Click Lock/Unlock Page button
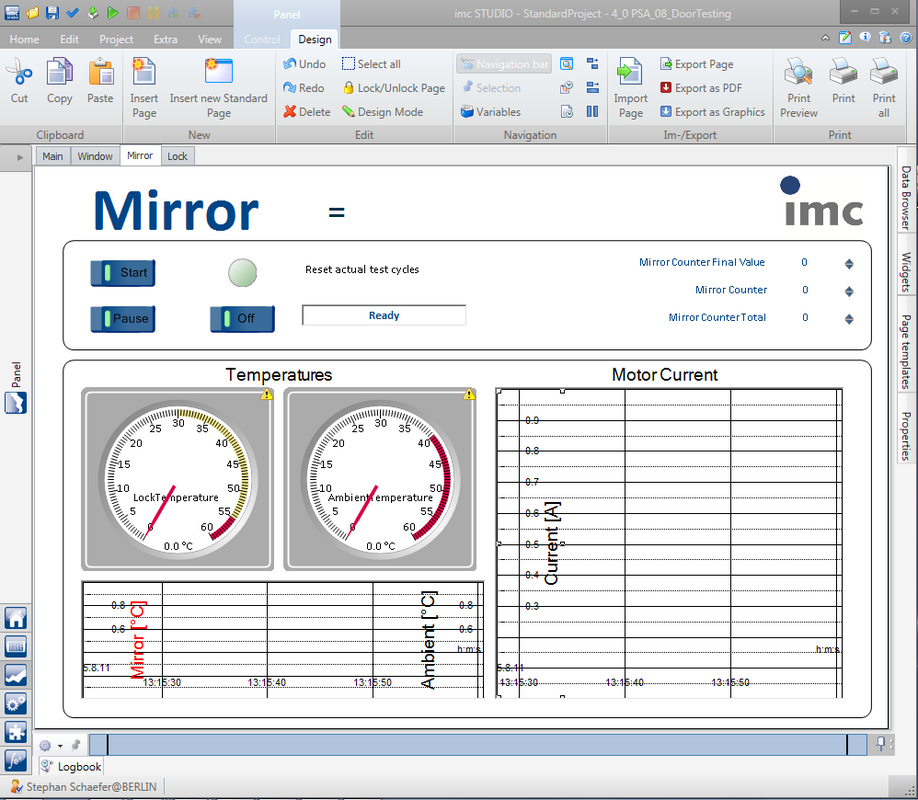Image resolution: width=918 pixels, height=800 pixels. pos(394,88)
